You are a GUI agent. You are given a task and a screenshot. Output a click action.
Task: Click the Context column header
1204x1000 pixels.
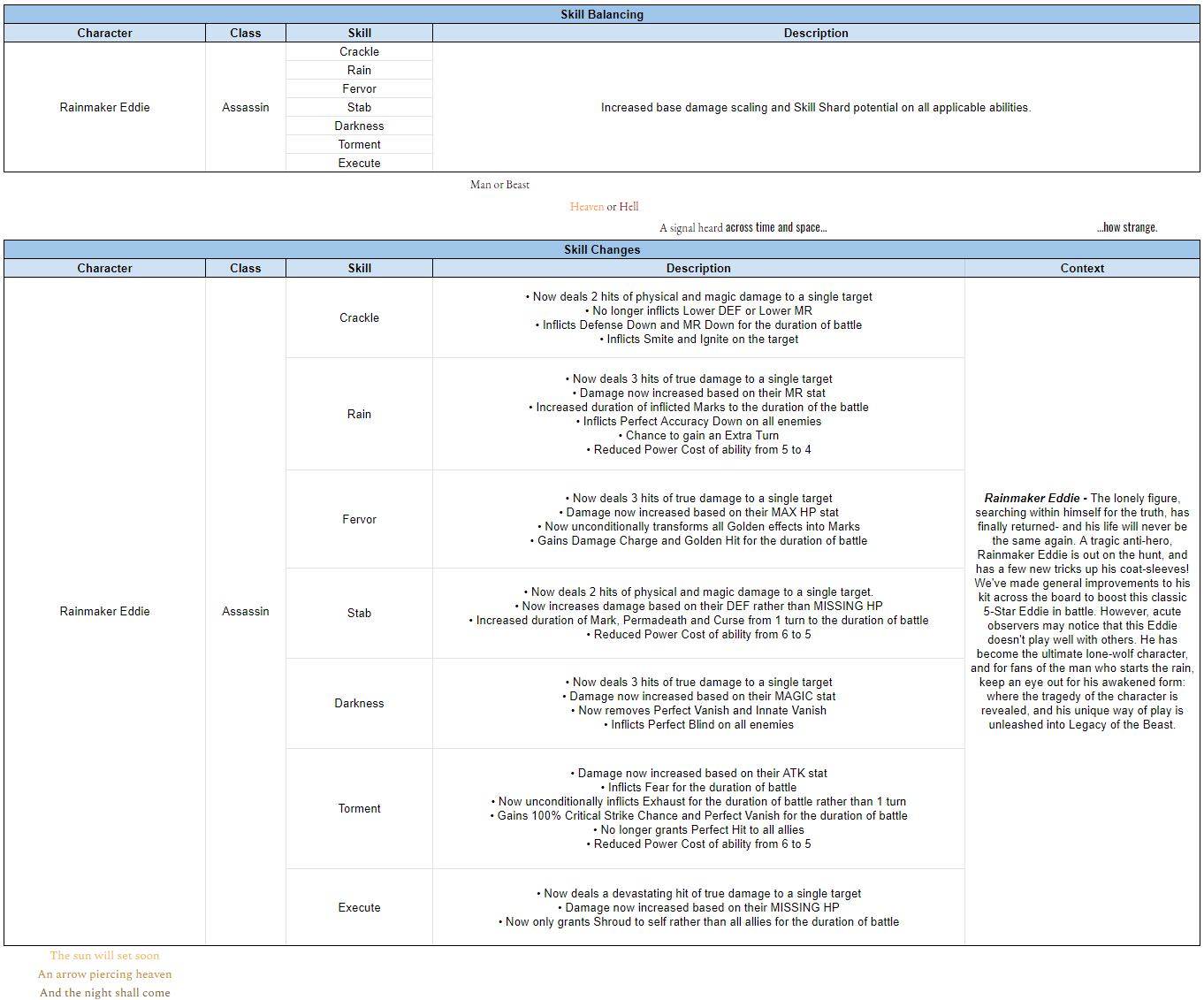pyautogui.click(x=1082, y=268)
